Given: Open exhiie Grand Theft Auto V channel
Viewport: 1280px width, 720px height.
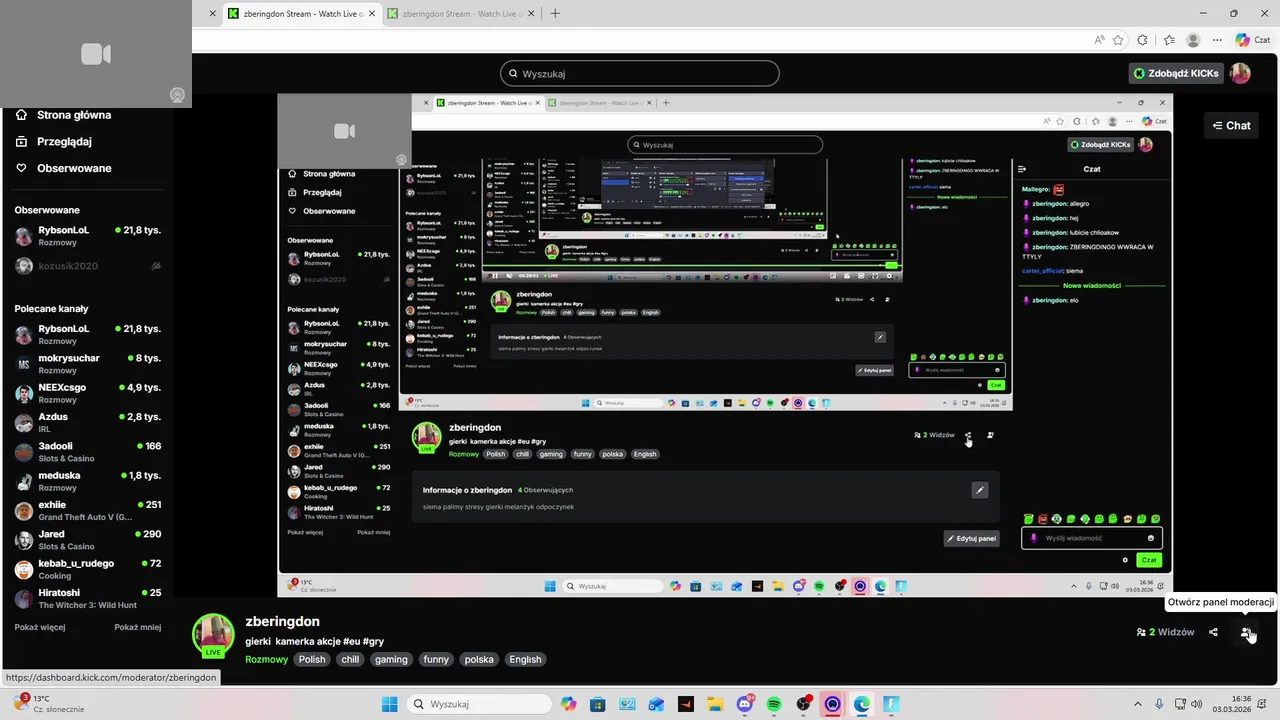Looking at the screenshot, I should (87, 511).
